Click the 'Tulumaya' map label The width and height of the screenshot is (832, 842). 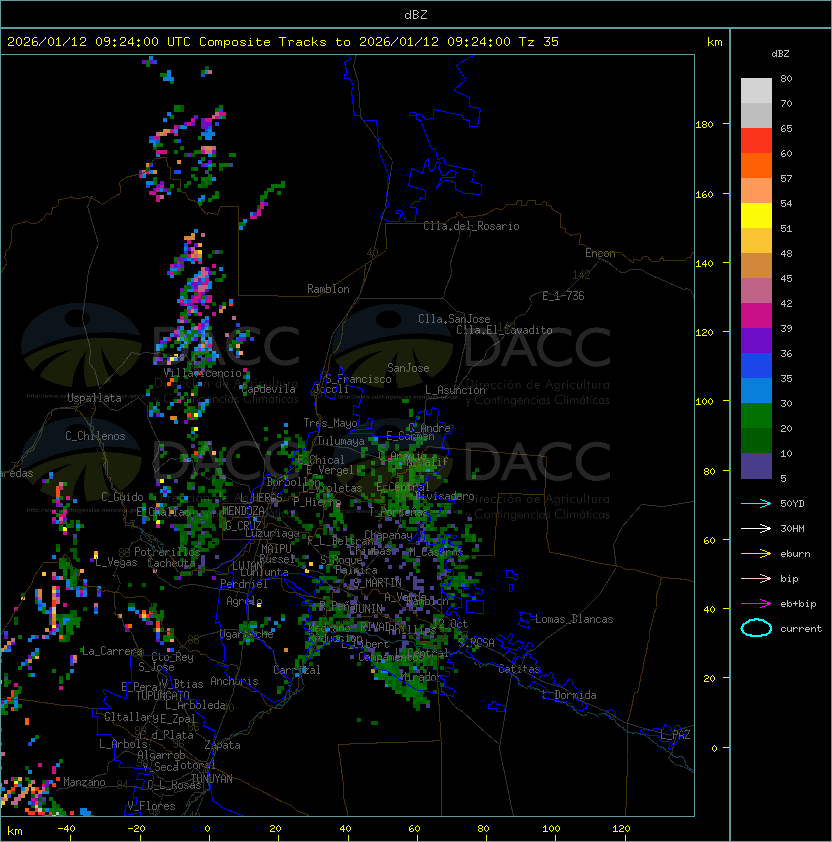click(x=341, y=441)
